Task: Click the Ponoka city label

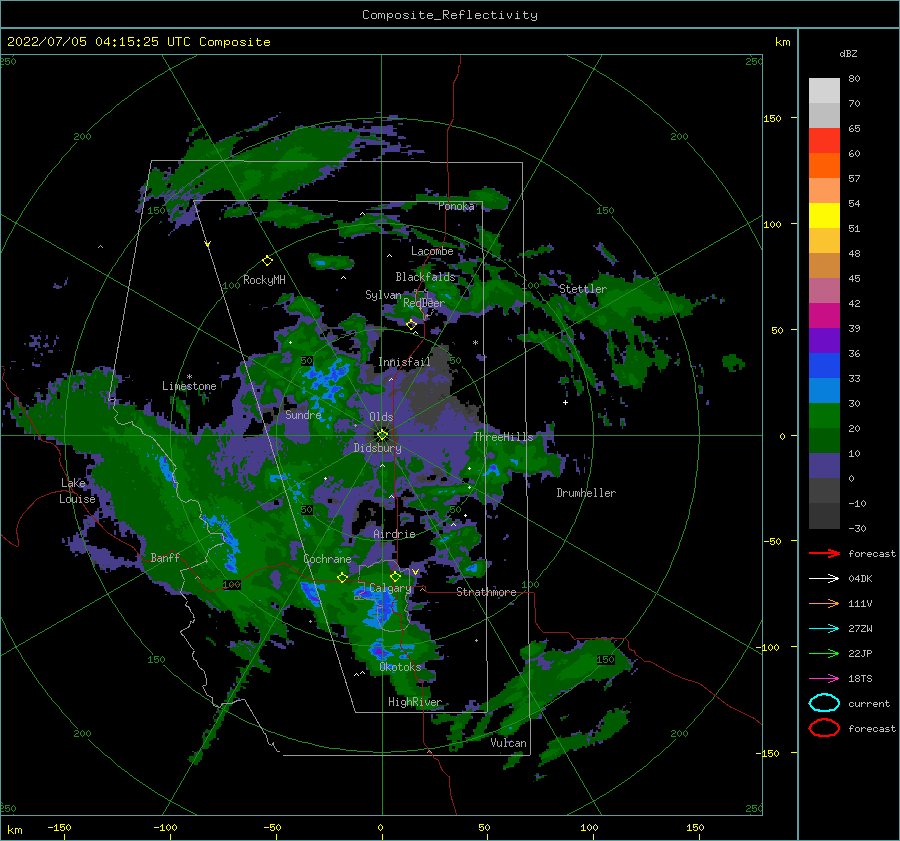Action: coord(456,206)
